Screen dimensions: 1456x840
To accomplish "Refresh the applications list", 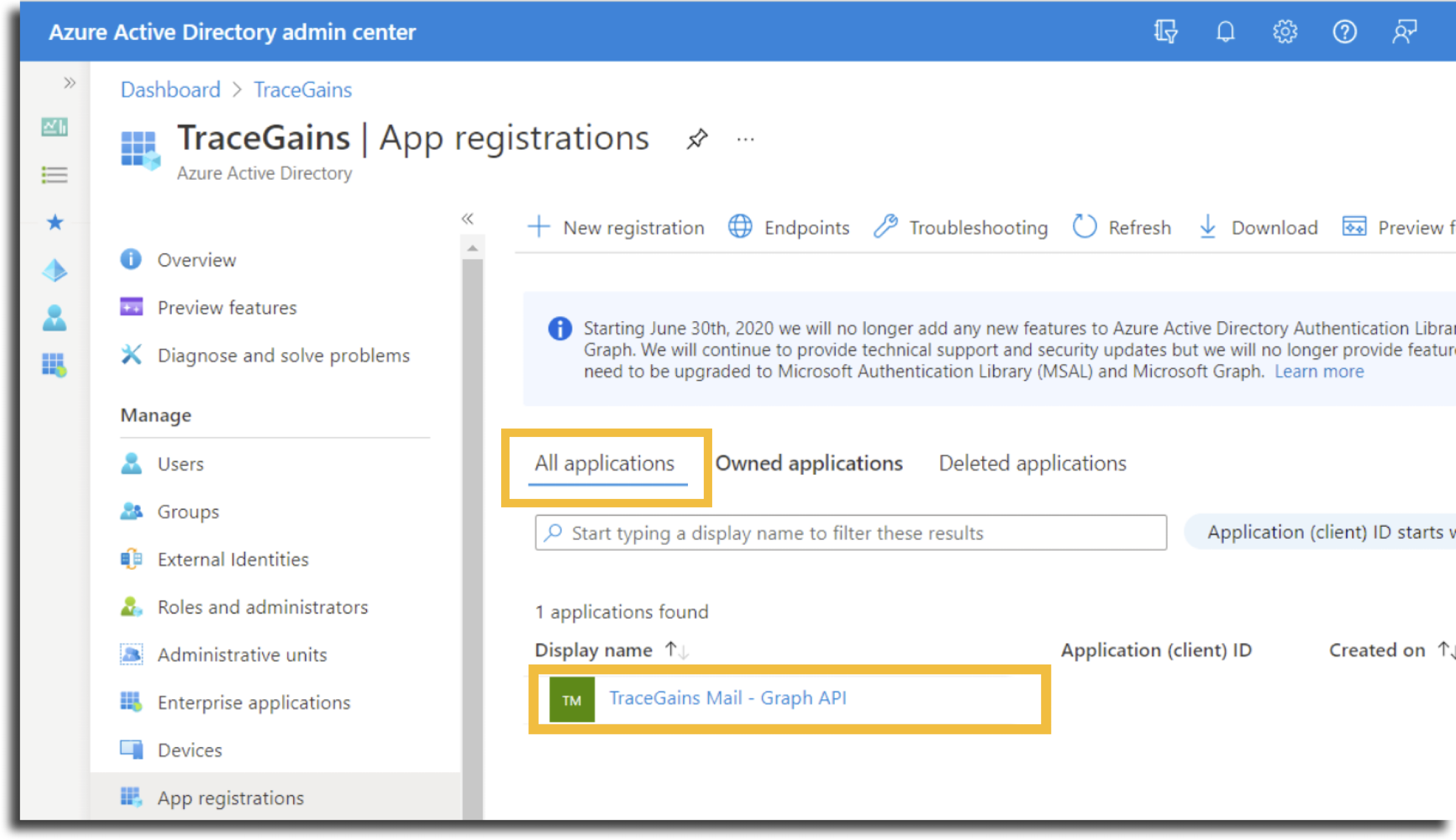I will 1122,228.
